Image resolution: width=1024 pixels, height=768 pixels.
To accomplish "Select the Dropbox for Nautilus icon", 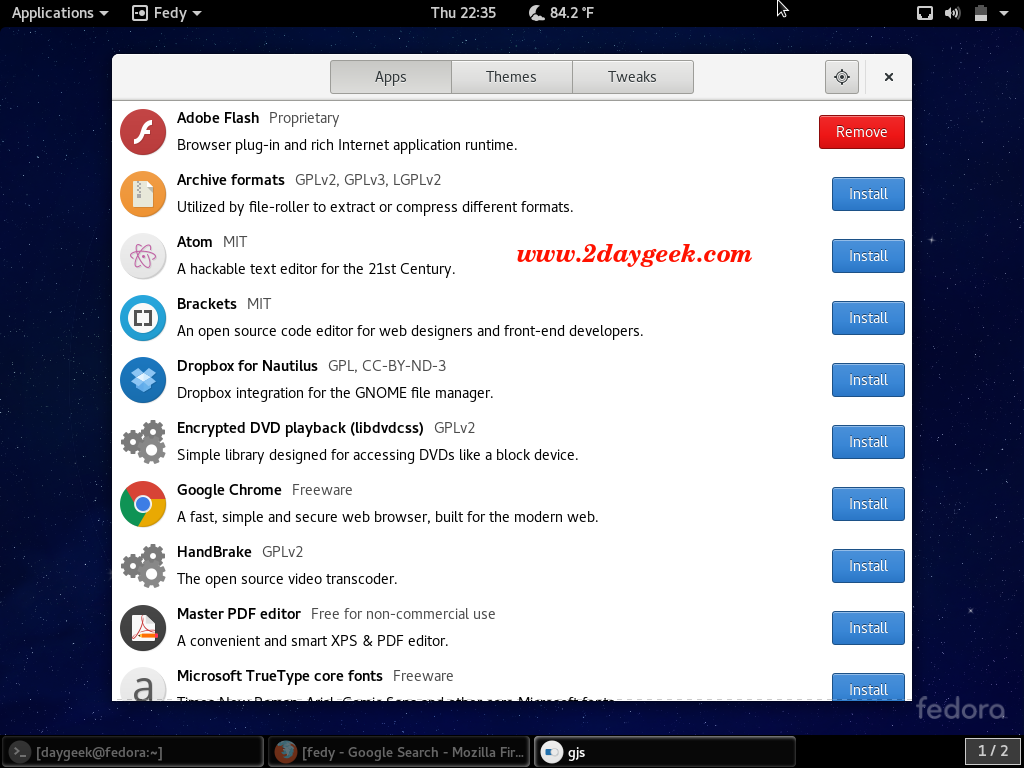I will (143, 380).
